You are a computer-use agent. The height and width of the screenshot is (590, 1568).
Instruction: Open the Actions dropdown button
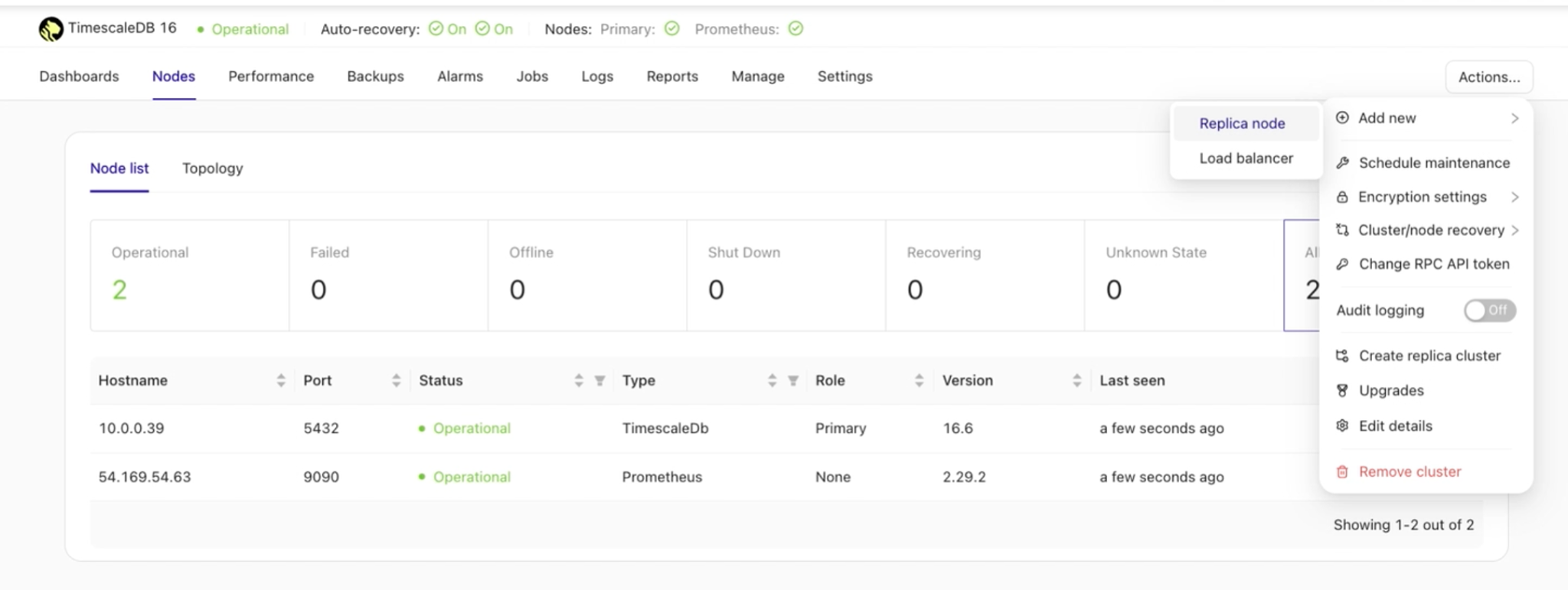(1488, 77)
